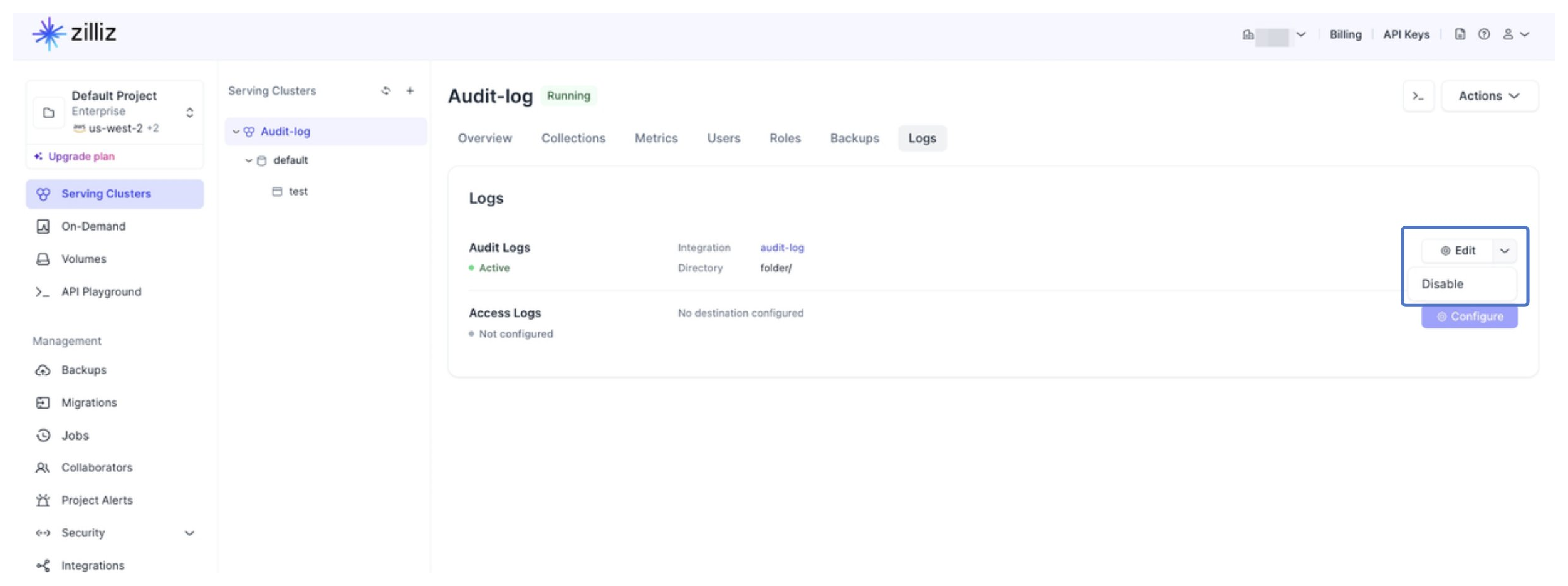Open the terminal console button

[1418, 96]
